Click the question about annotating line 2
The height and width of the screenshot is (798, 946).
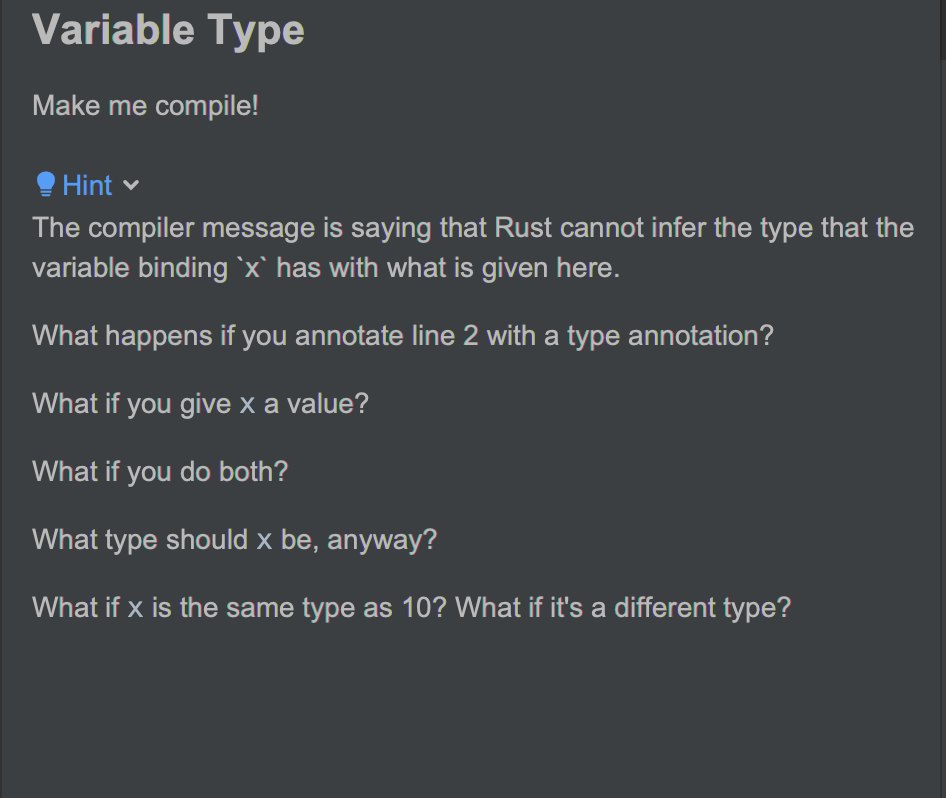pyautogui.click(x=403, y=336)
